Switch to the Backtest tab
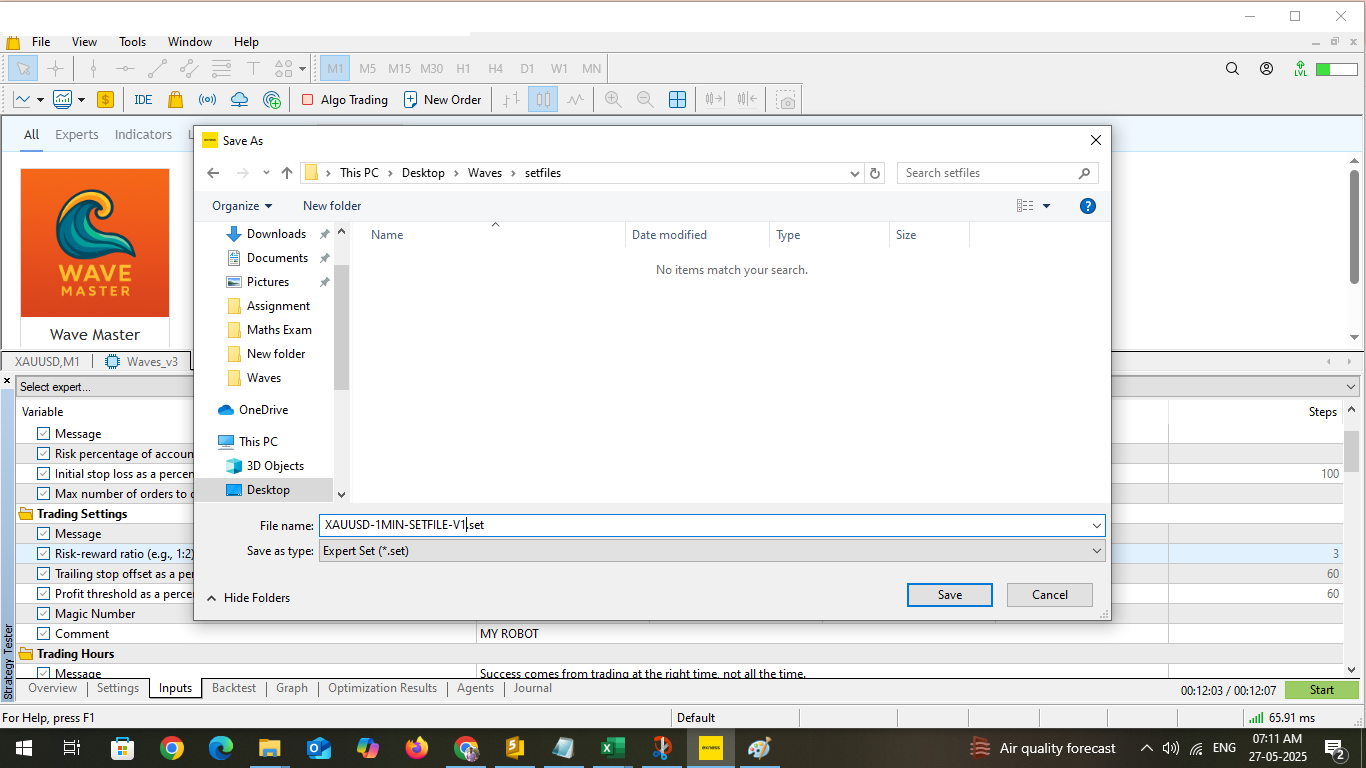Screen dimensions: 1366x768 coord(234,688)
